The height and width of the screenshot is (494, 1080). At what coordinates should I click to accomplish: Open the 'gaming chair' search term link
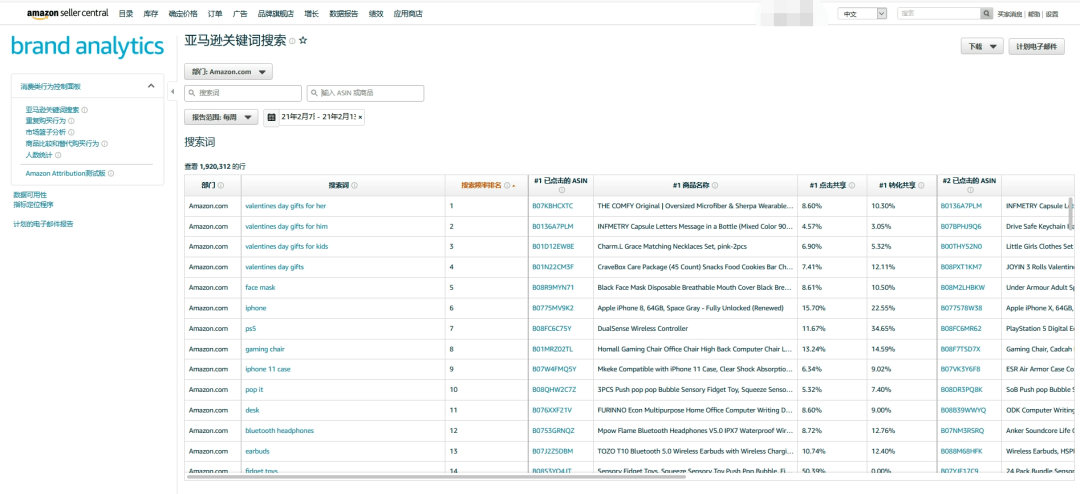click(x=265, y=349)
